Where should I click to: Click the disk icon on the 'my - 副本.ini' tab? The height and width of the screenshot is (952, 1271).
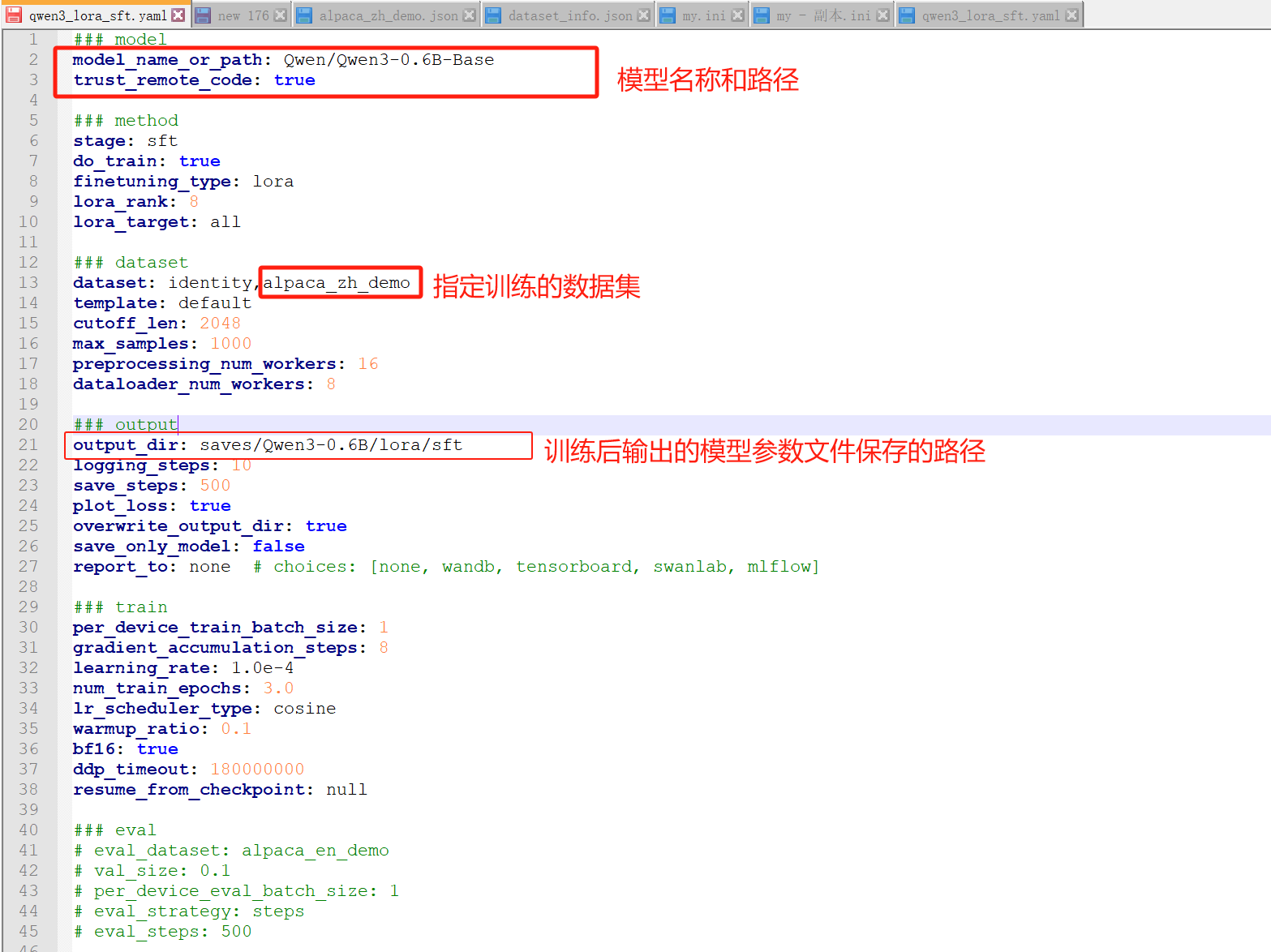click(762, 15)
